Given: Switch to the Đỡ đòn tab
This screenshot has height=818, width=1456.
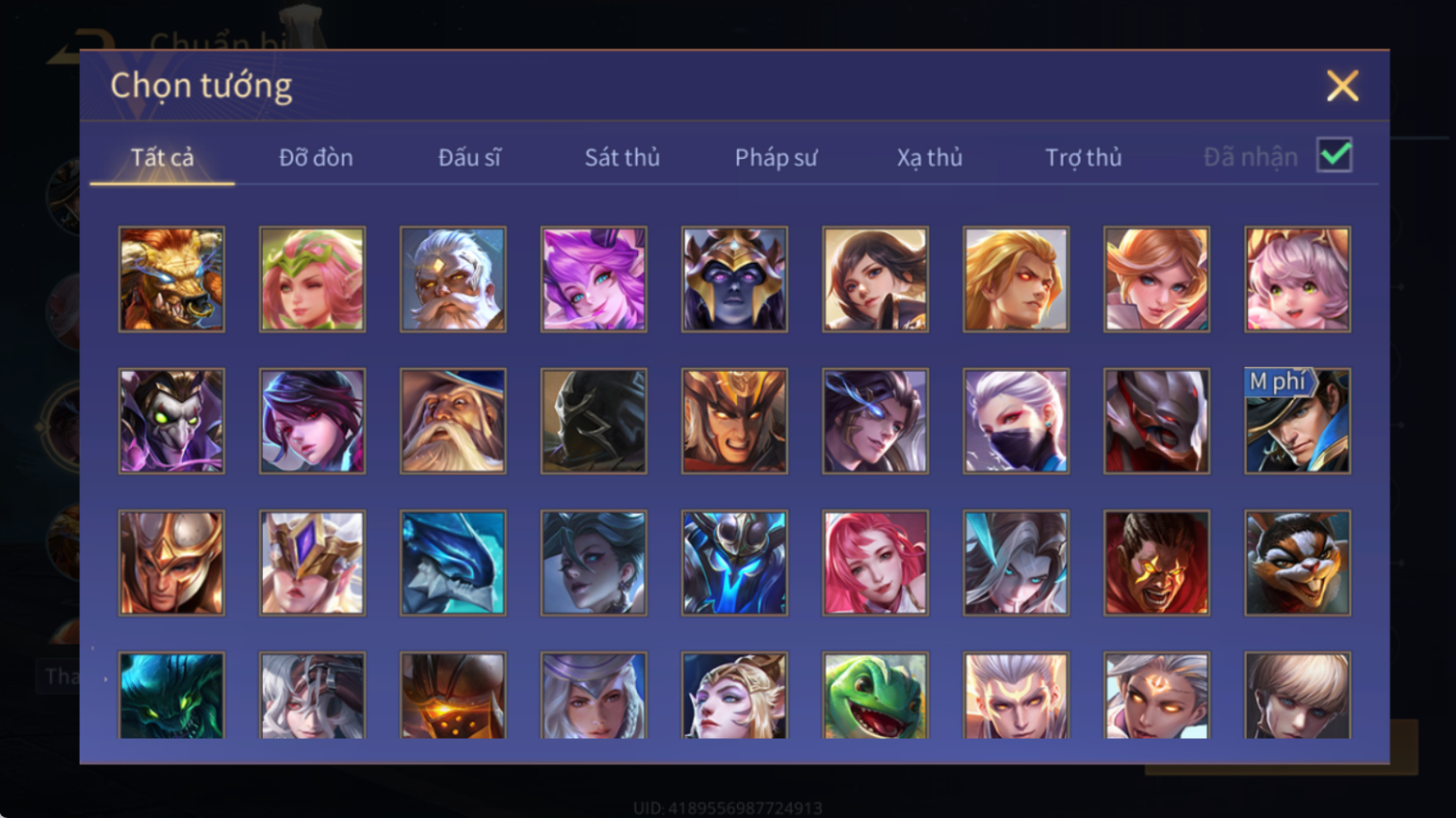Looking at the screenshot, I should (x=316, y=157).
